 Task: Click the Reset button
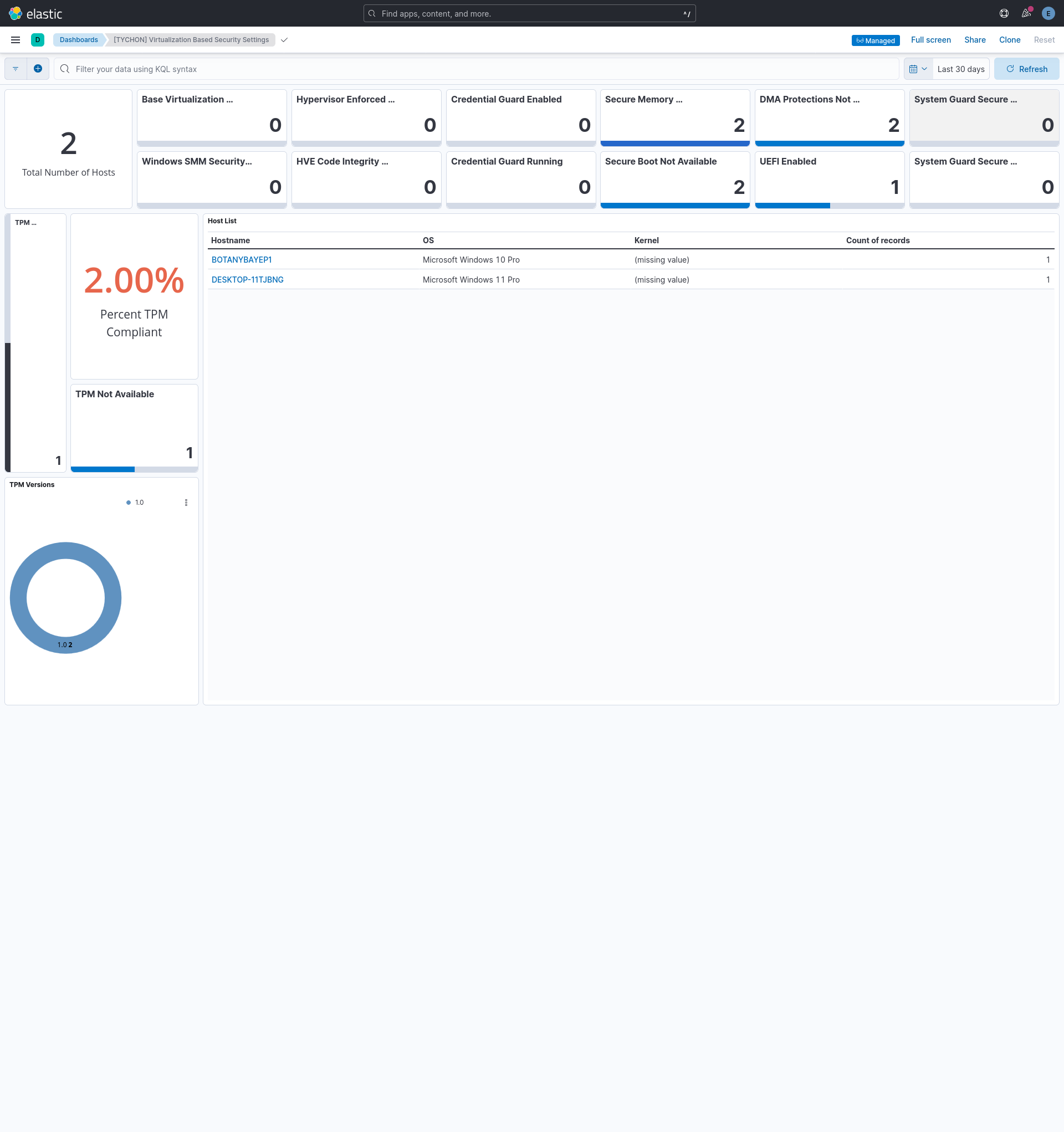tap(1044, 40)
